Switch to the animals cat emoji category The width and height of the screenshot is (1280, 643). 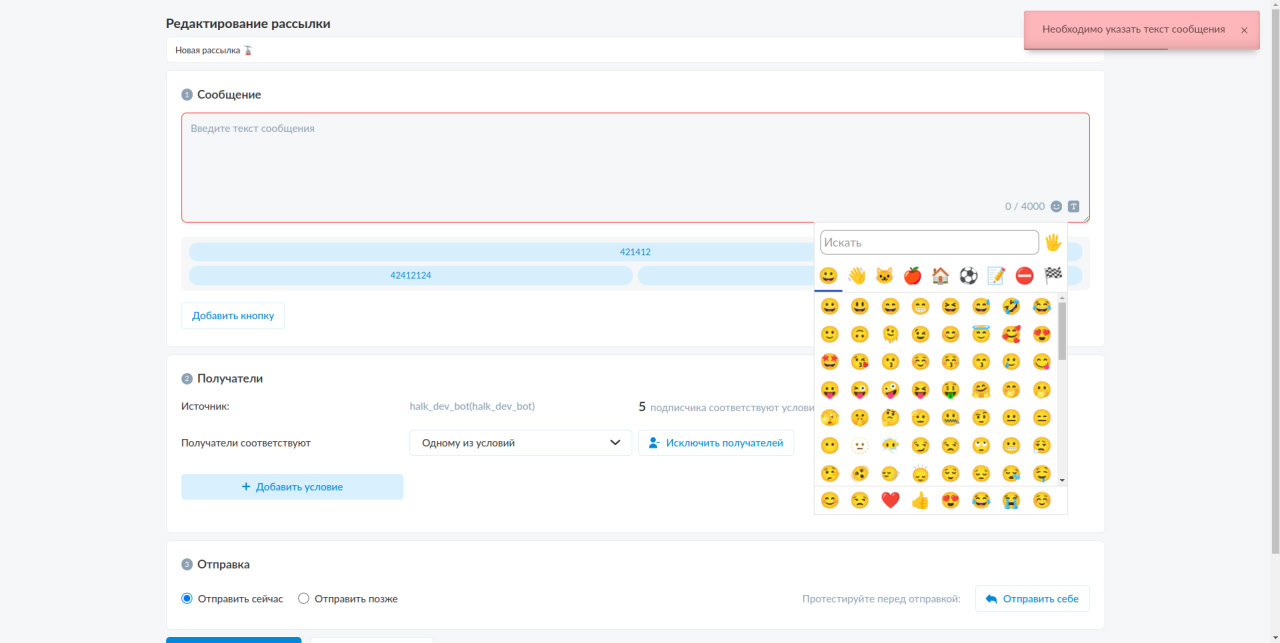(884, 276)
